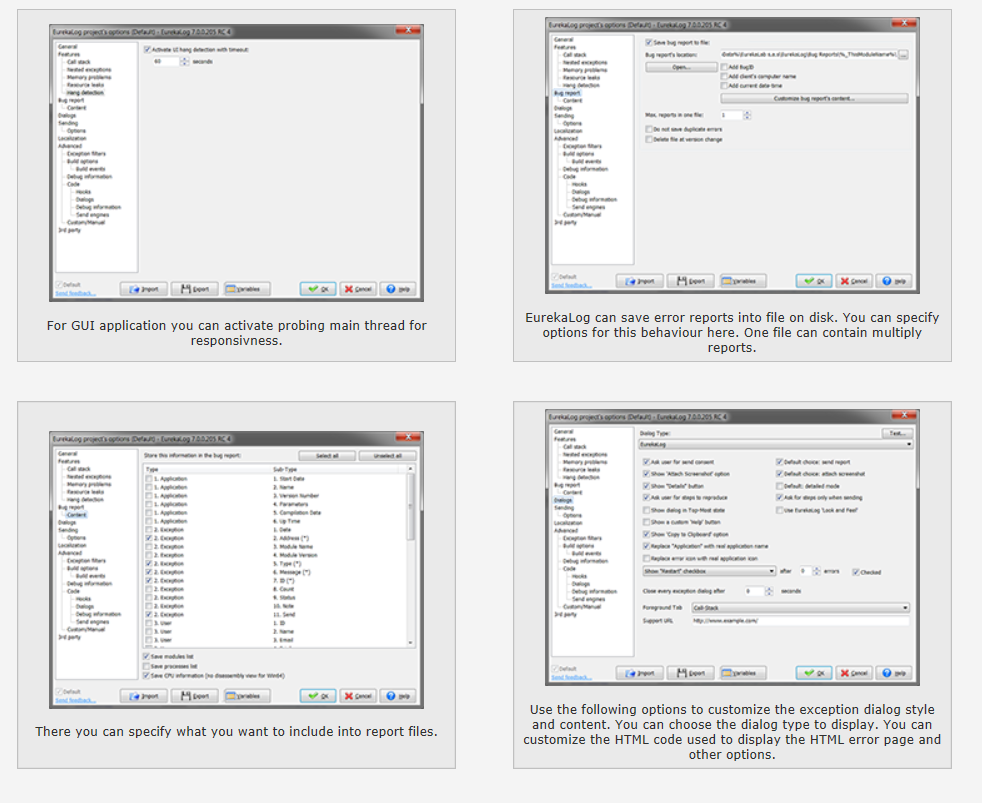
Task: Click the stepper beside 'Close every exception dialog after'
Action: (769, 591)
